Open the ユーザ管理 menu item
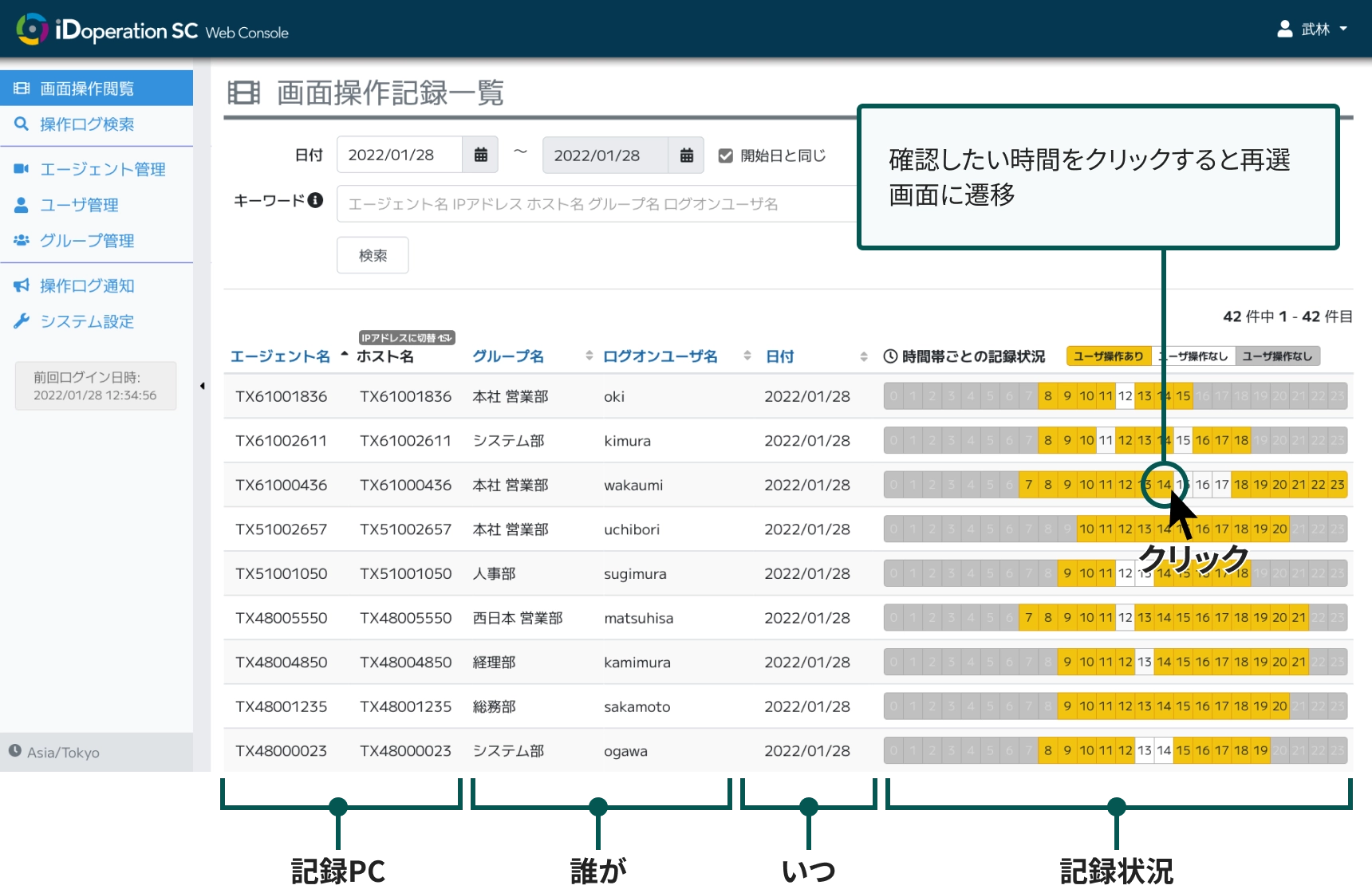 coord(79,205)
